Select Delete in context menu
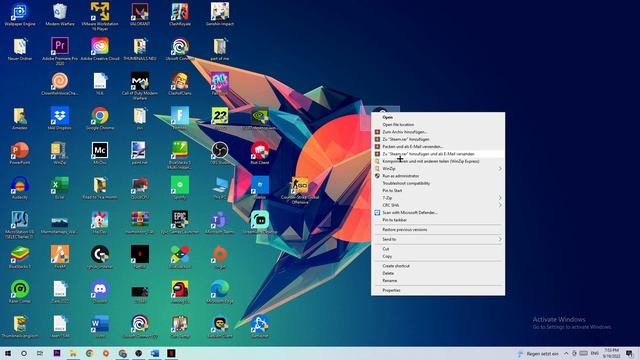The image size is (640, 360). (x=438, y=273)
